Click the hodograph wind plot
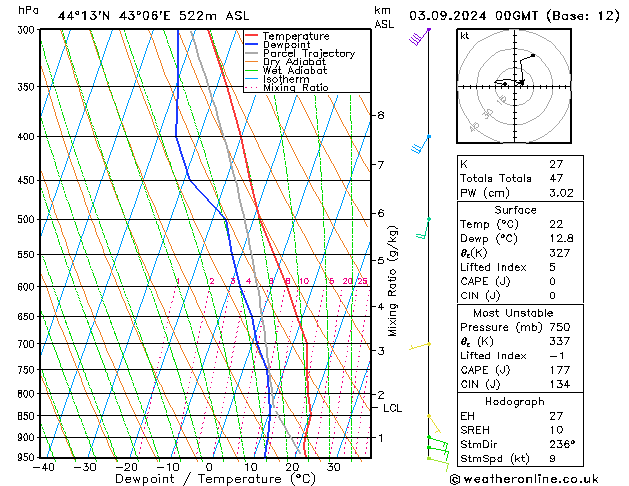The height and width of the screenshot is (486, 629). pyautogui.click(x=514, y=86)
